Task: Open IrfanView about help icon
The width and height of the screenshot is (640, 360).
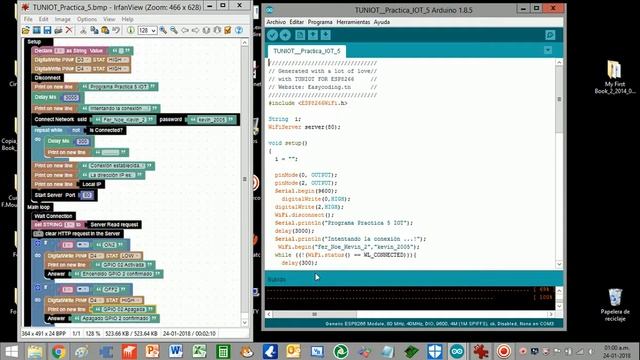Action: tap(239, 30)
